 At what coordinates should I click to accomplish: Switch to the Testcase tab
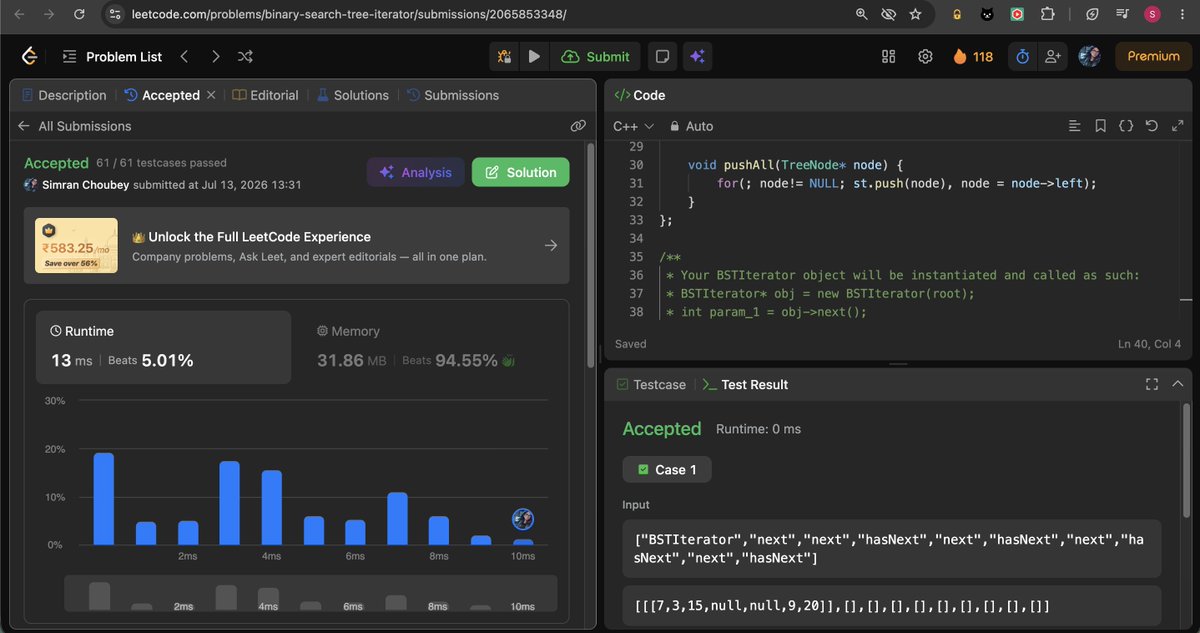click(651, 384)
